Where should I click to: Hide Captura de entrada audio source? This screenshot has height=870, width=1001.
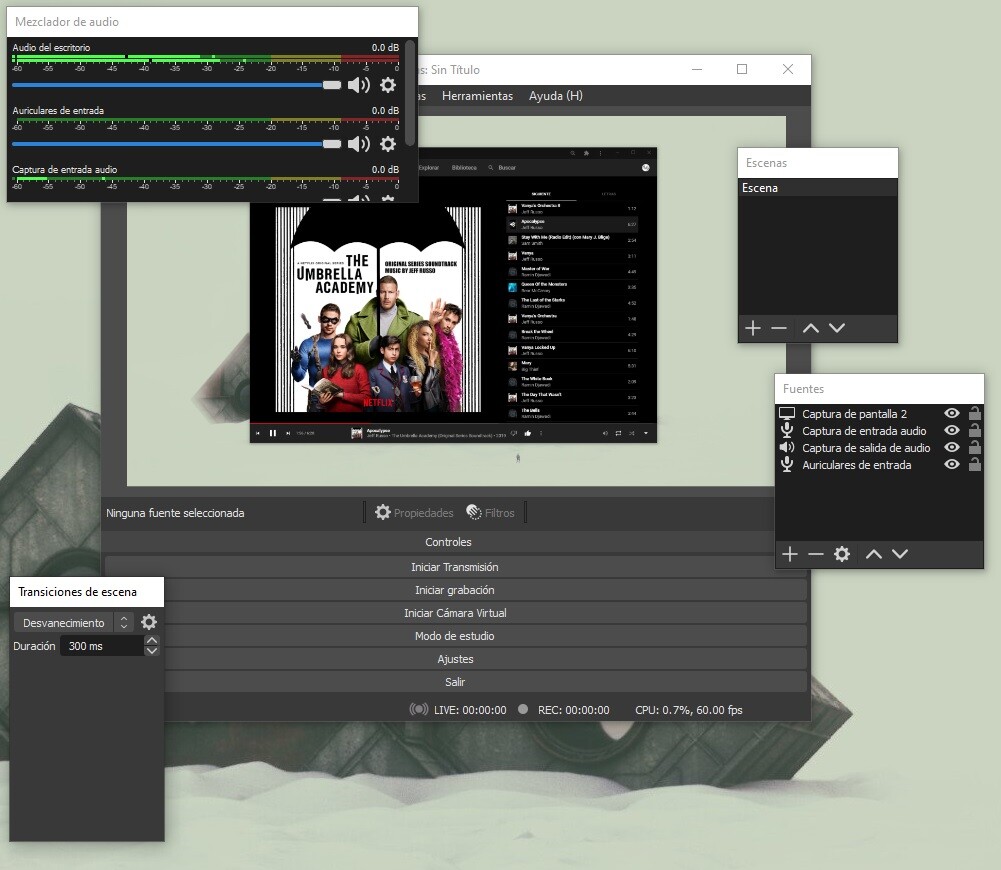[x=951, y=430]
